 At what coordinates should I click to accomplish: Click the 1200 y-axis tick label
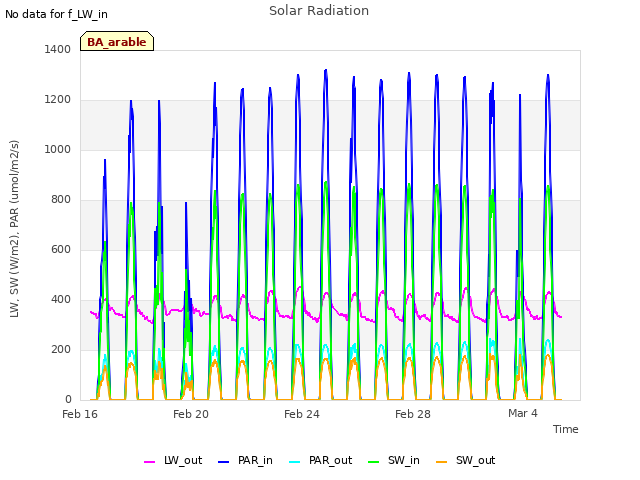point(58,100)
